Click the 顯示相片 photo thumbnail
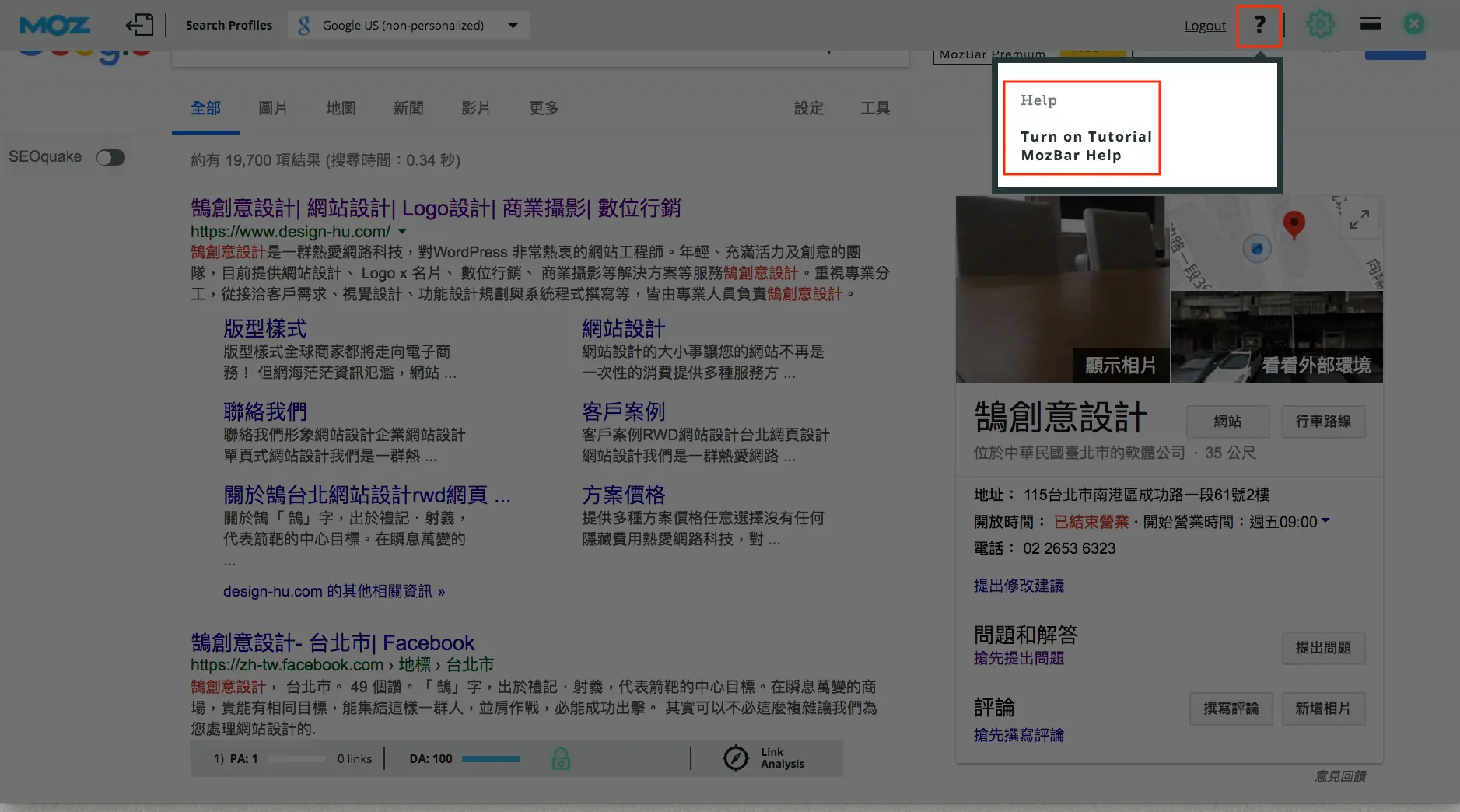 pyautogui.click(x=1062, y=289)
